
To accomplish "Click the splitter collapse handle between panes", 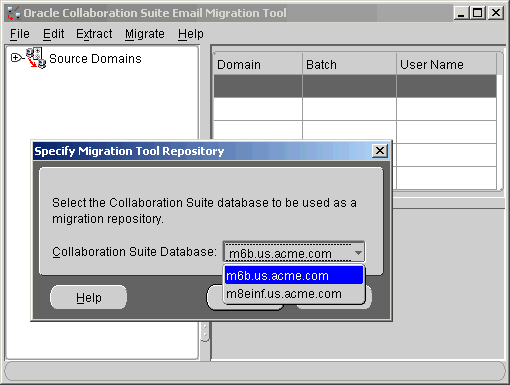I will [205, 332].
